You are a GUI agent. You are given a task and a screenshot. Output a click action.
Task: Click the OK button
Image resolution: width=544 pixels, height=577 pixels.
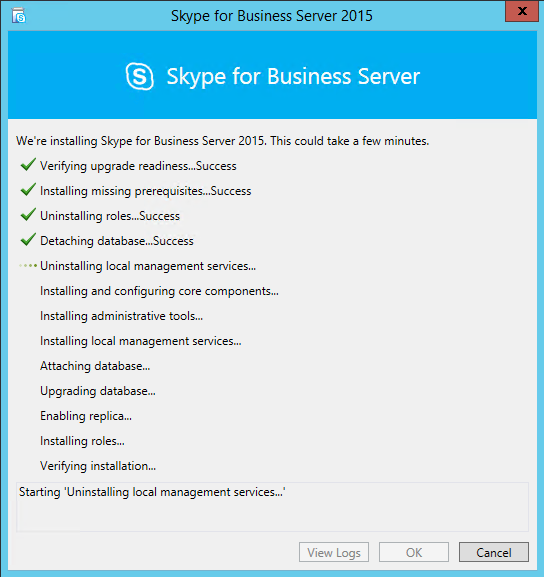click(x=414, y=552)
